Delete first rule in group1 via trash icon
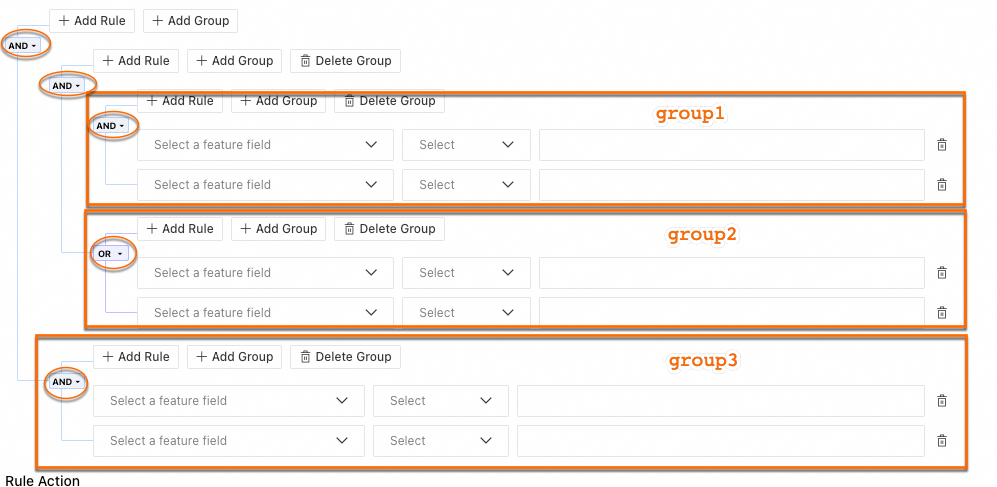 point(941,145)
